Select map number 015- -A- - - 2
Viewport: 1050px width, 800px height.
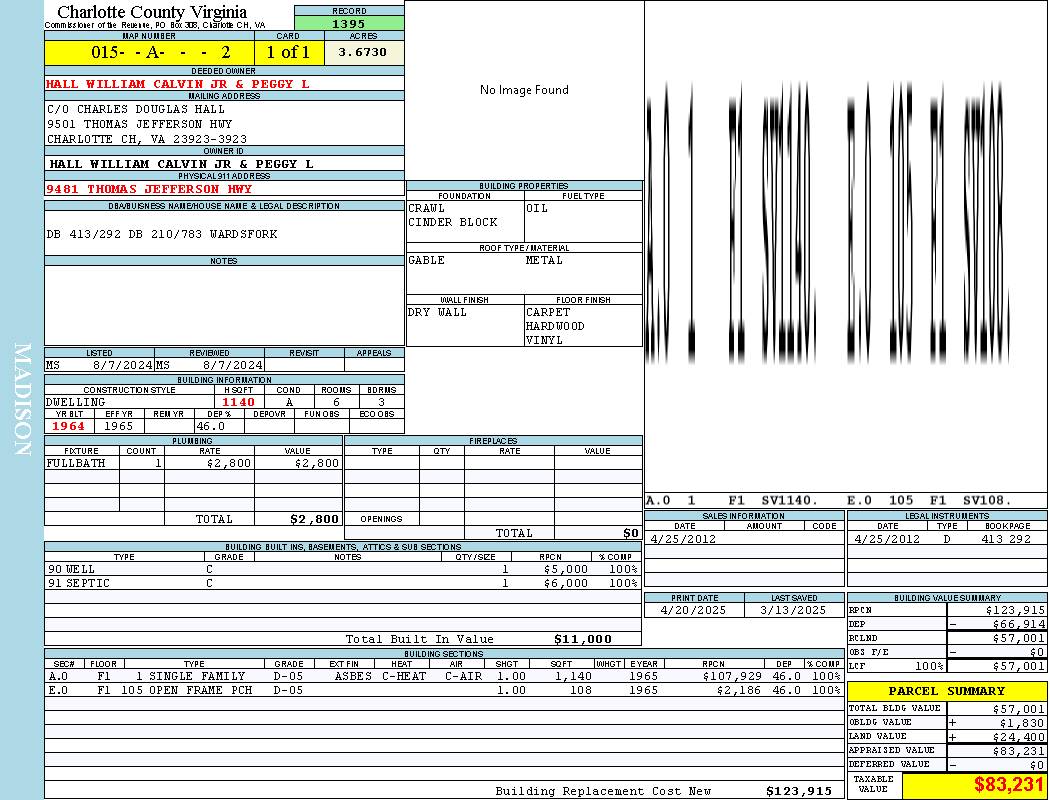click(x=161, y=52)
